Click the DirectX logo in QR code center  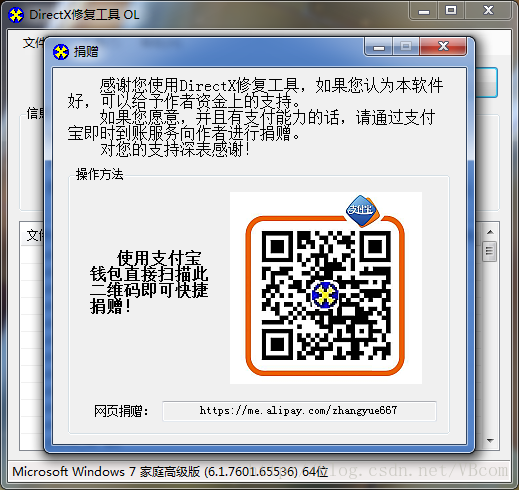[x=325, y=295]
